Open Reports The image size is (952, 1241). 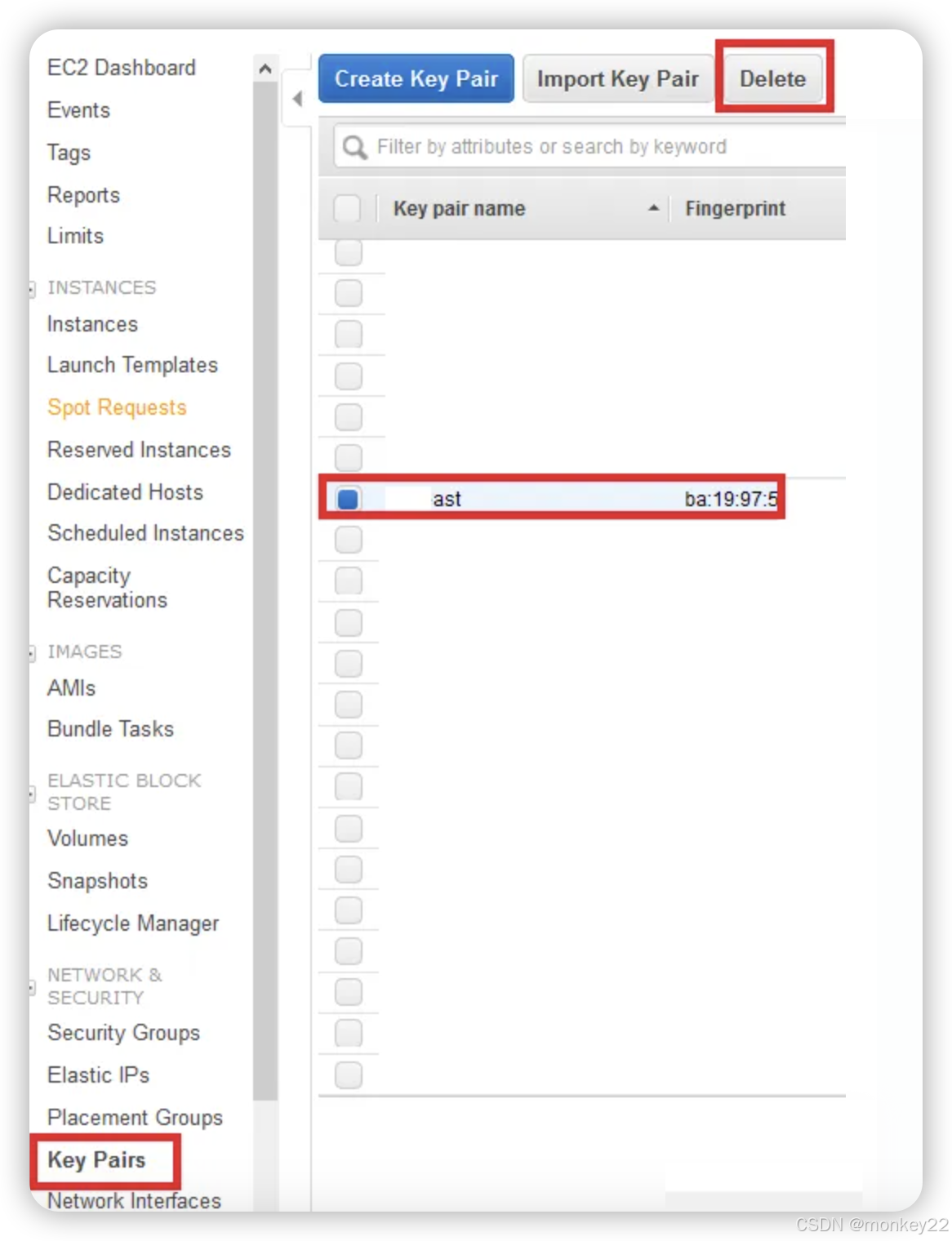(83, 195)
